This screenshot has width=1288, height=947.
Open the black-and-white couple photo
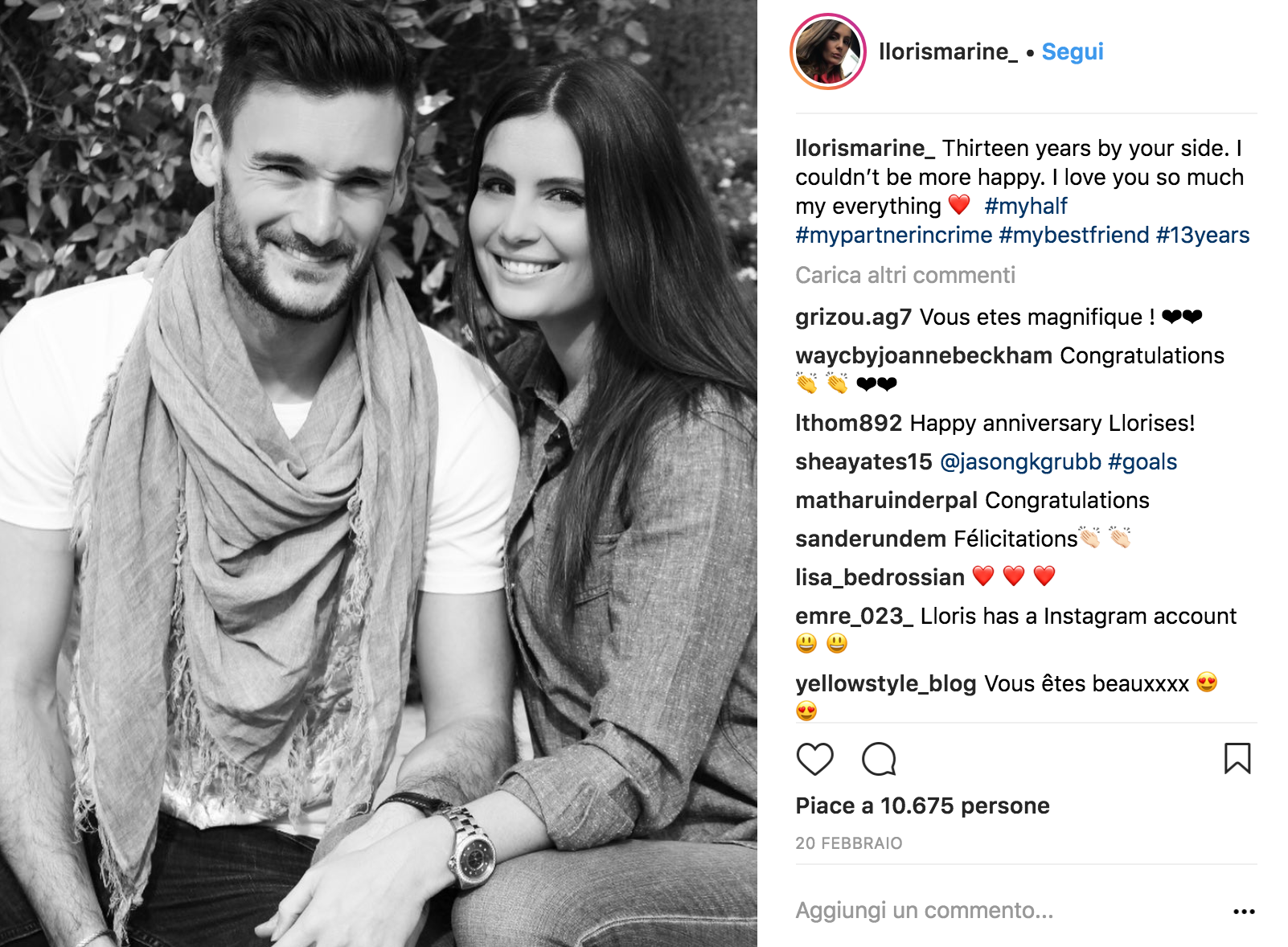click(379, 473)
